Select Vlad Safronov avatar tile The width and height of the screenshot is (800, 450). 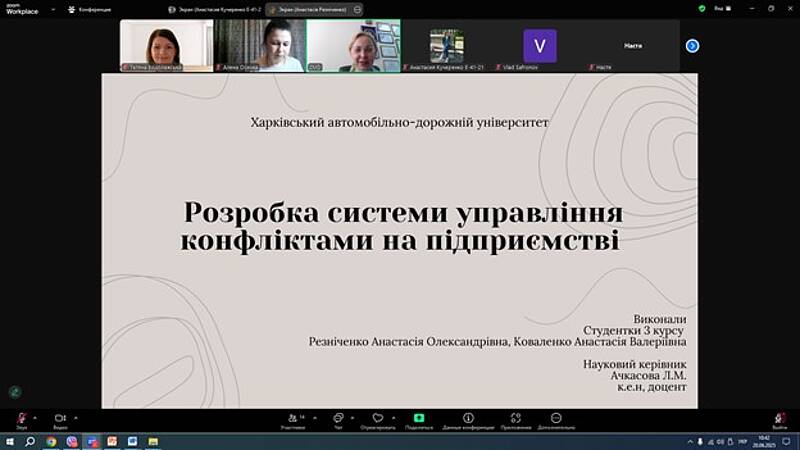click(x=540, y=45)
